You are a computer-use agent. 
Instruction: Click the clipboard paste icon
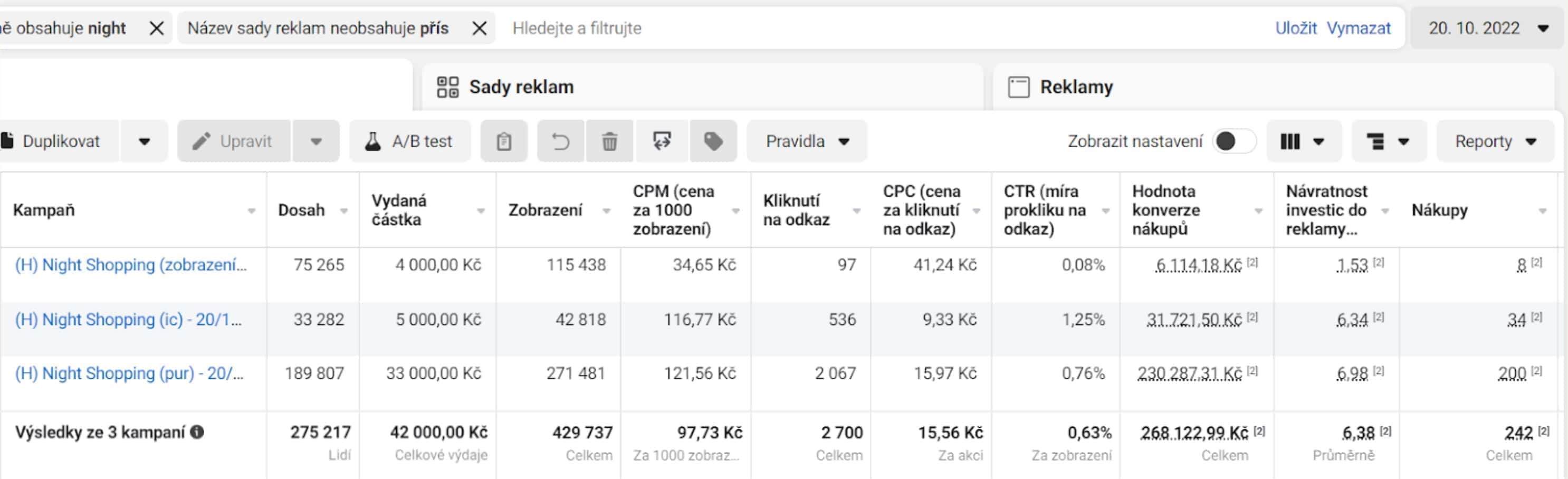coord(504,141)
